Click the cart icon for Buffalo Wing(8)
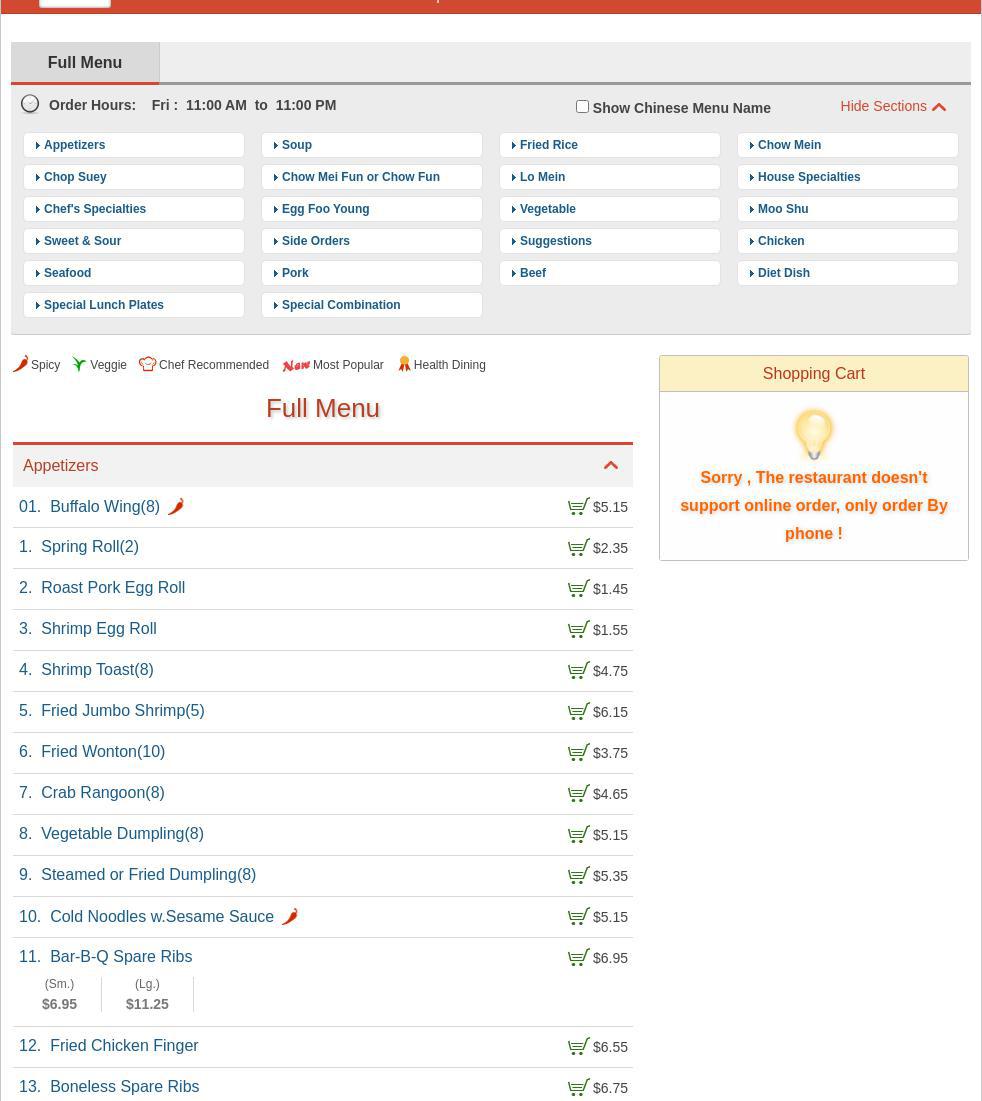The height and width of the screenshot is (1101, 982). click(578, 507)
